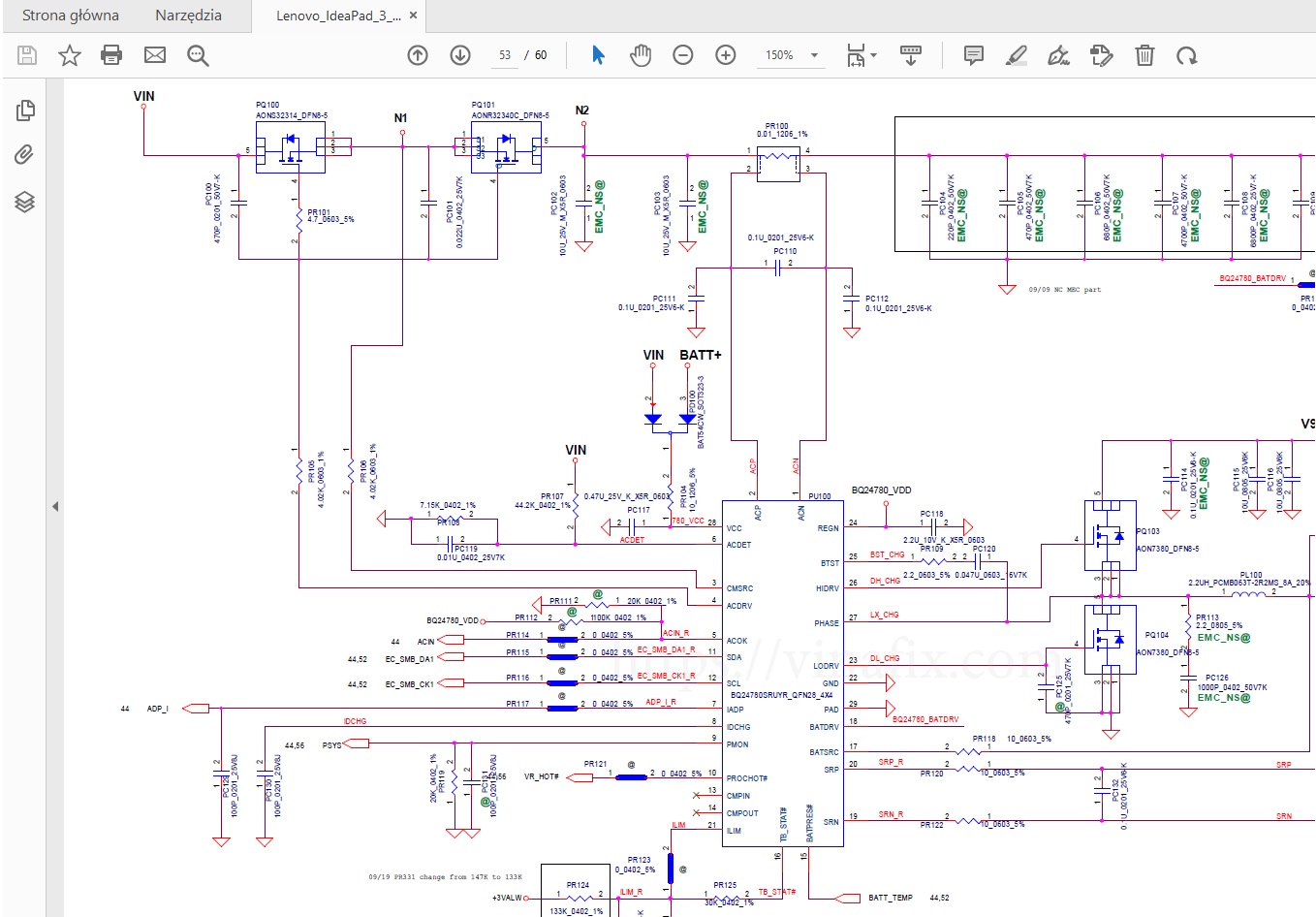Viewport: 1316px width, 917px height.
Task: Zoom out with the minus button
Action: tap(683, 55)
